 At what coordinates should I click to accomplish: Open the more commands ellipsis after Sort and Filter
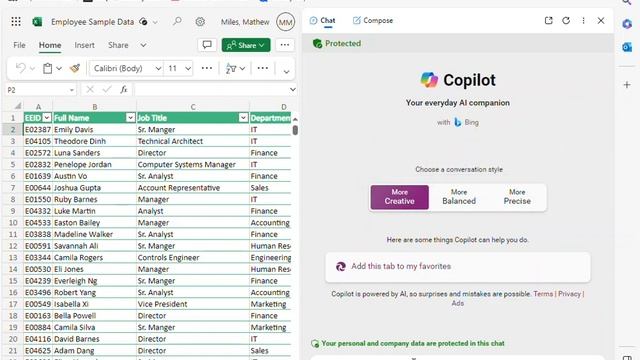[x=263, y=68]
